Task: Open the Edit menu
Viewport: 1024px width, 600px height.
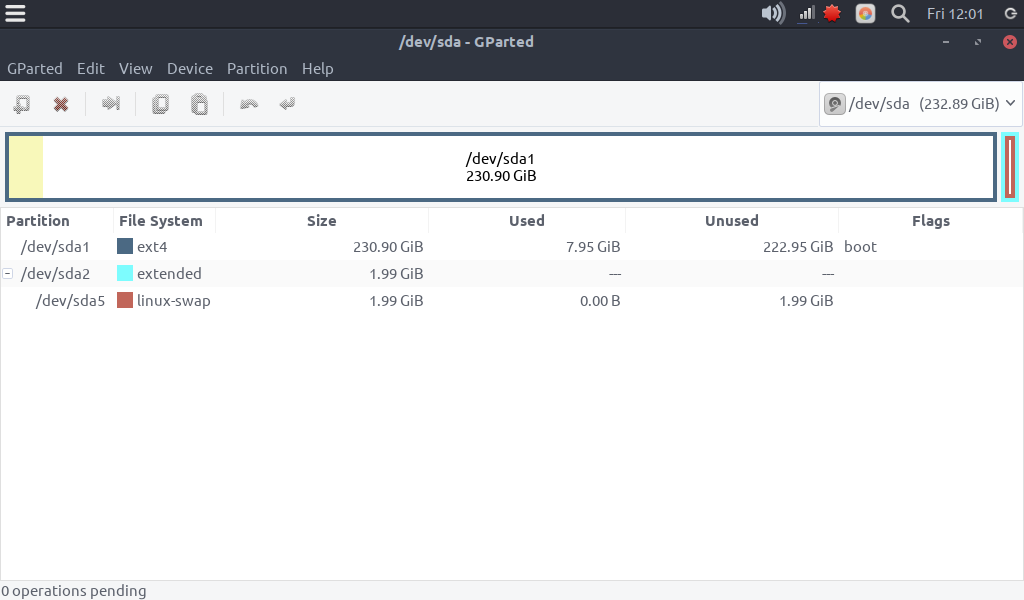Action: (x=91, y=69)
